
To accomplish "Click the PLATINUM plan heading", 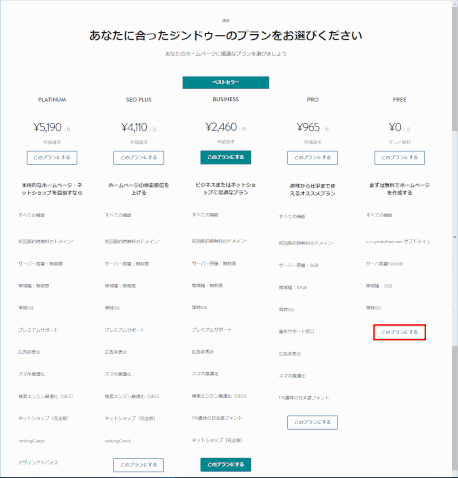I will (52, 100).
